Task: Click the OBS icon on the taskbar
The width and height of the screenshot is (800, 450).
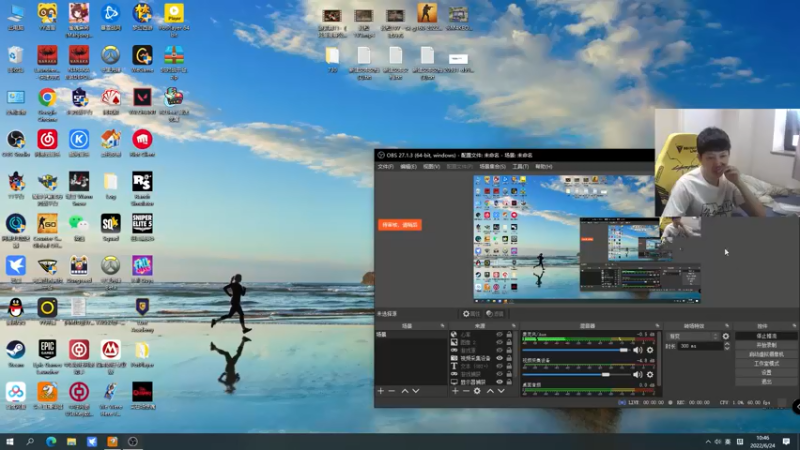Action: tap(133, 441)
